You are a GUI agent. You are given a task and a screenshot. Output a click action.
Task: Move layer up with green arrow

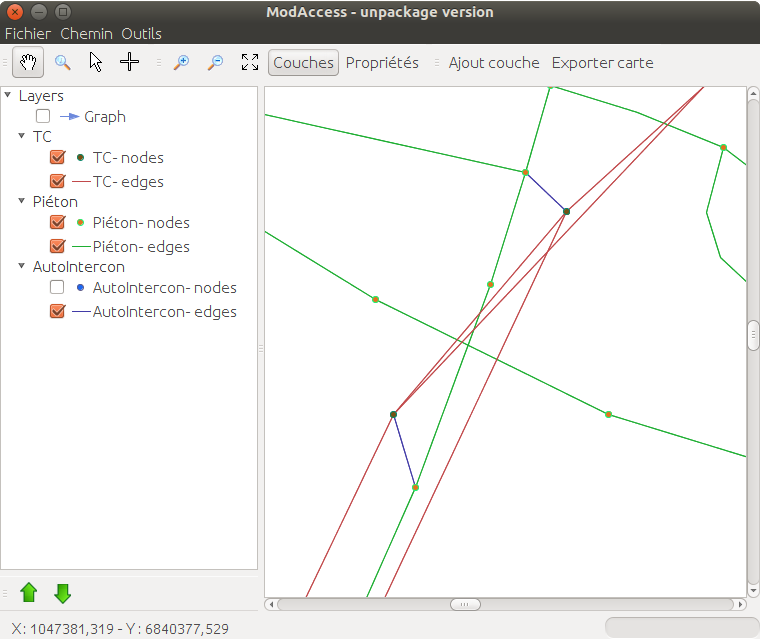tap(29, 592)
